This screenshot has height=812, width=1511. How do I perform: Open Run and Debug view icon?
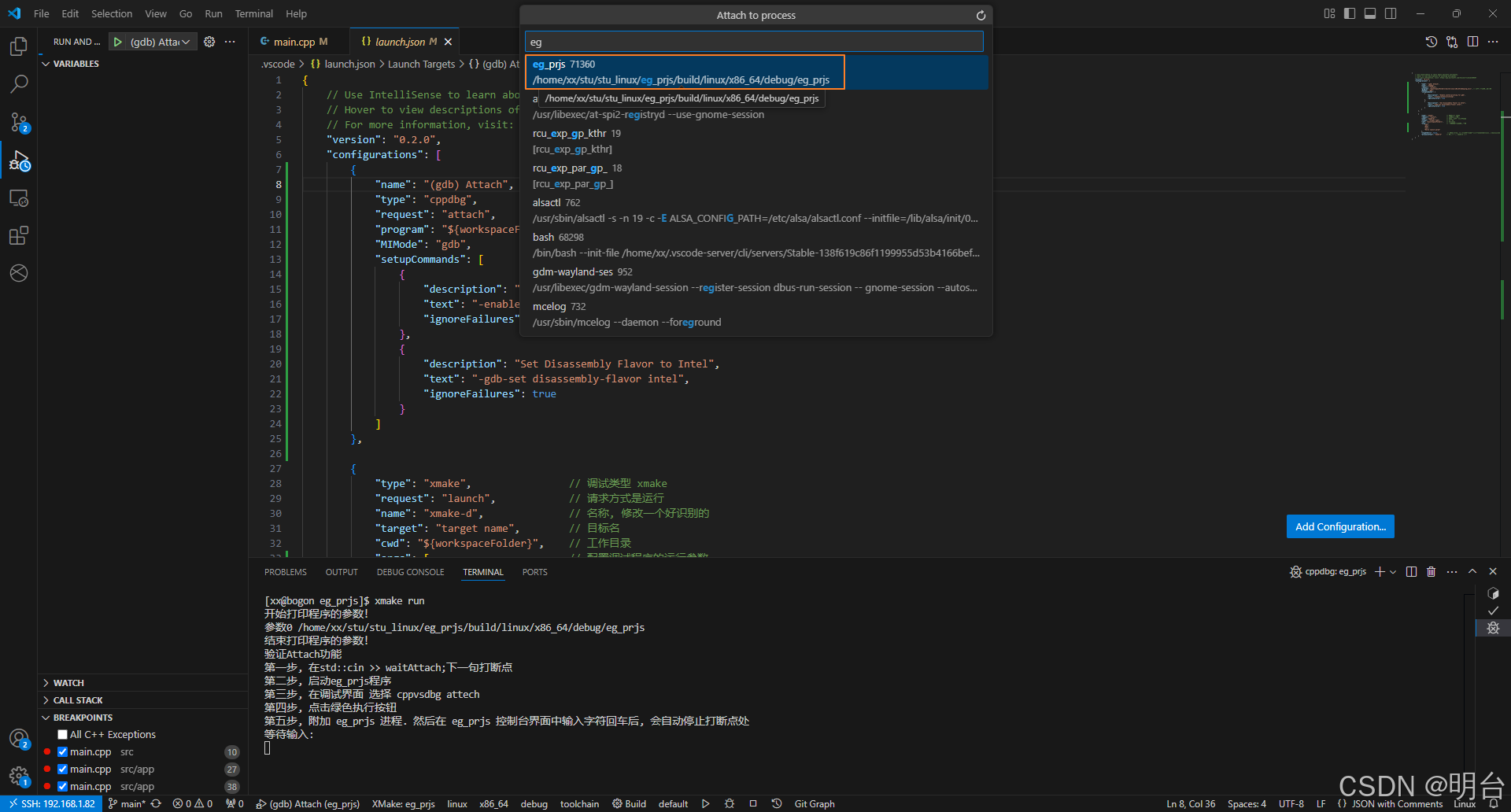tap(19, 161)
